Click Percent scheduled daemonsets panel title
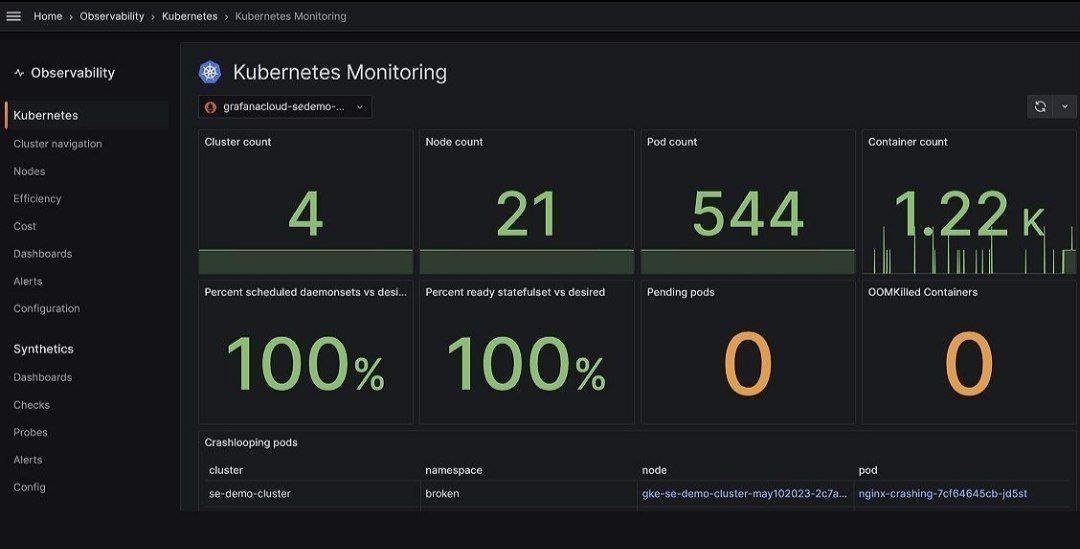Screen dimensions: 1080x549 pyautogui.click(x=306, y=292)
